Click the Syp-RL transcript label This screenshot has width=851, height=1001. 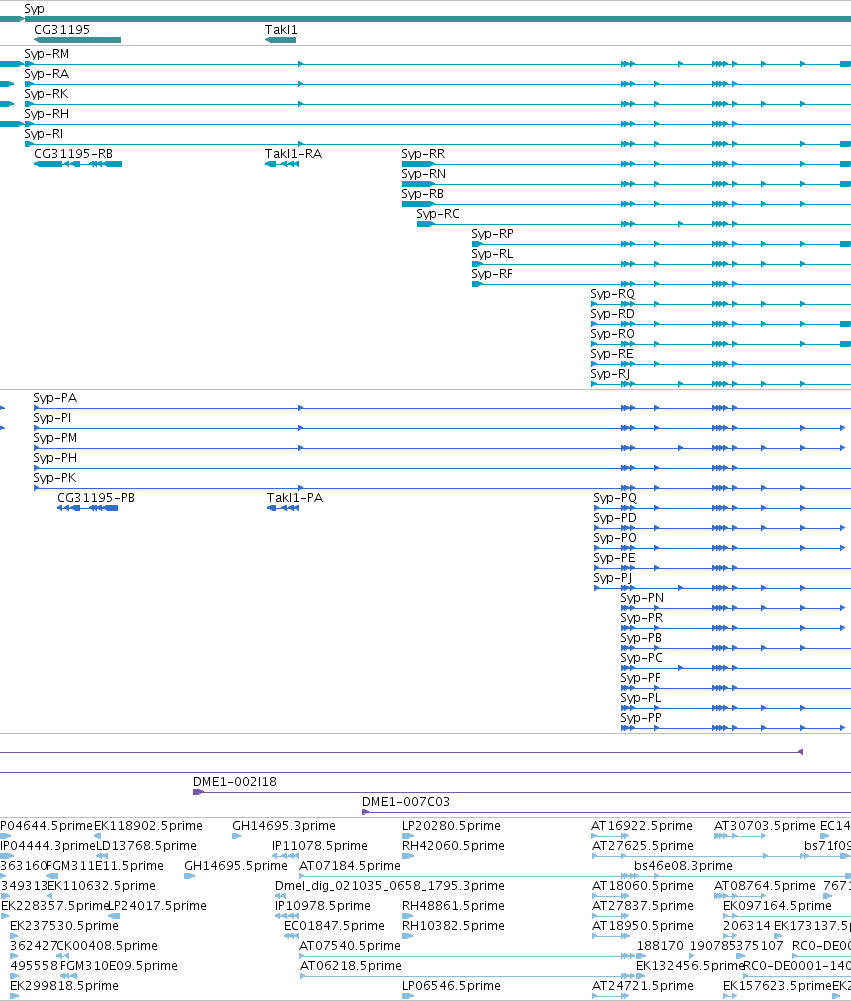pyautogui.click(x=492, y=253)
